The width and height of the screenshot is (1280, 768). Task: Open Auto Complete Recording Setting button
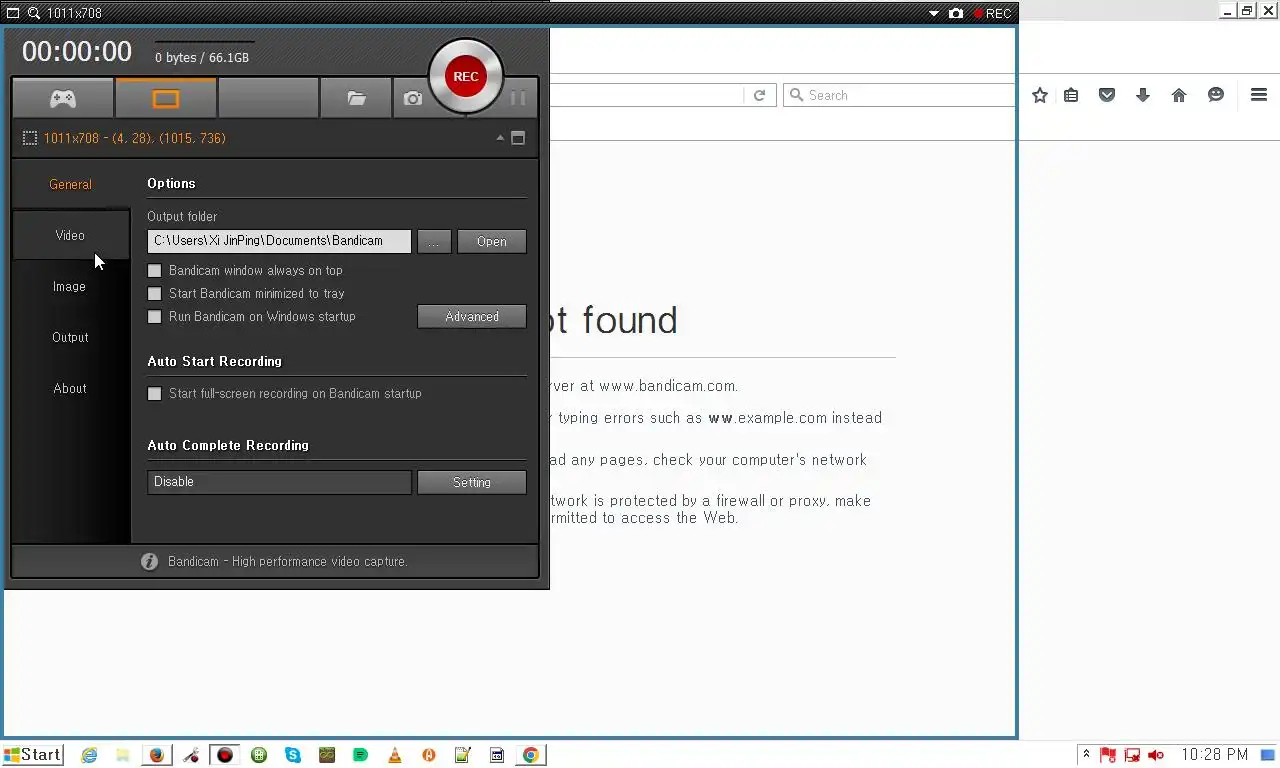(x=471, y=482)
